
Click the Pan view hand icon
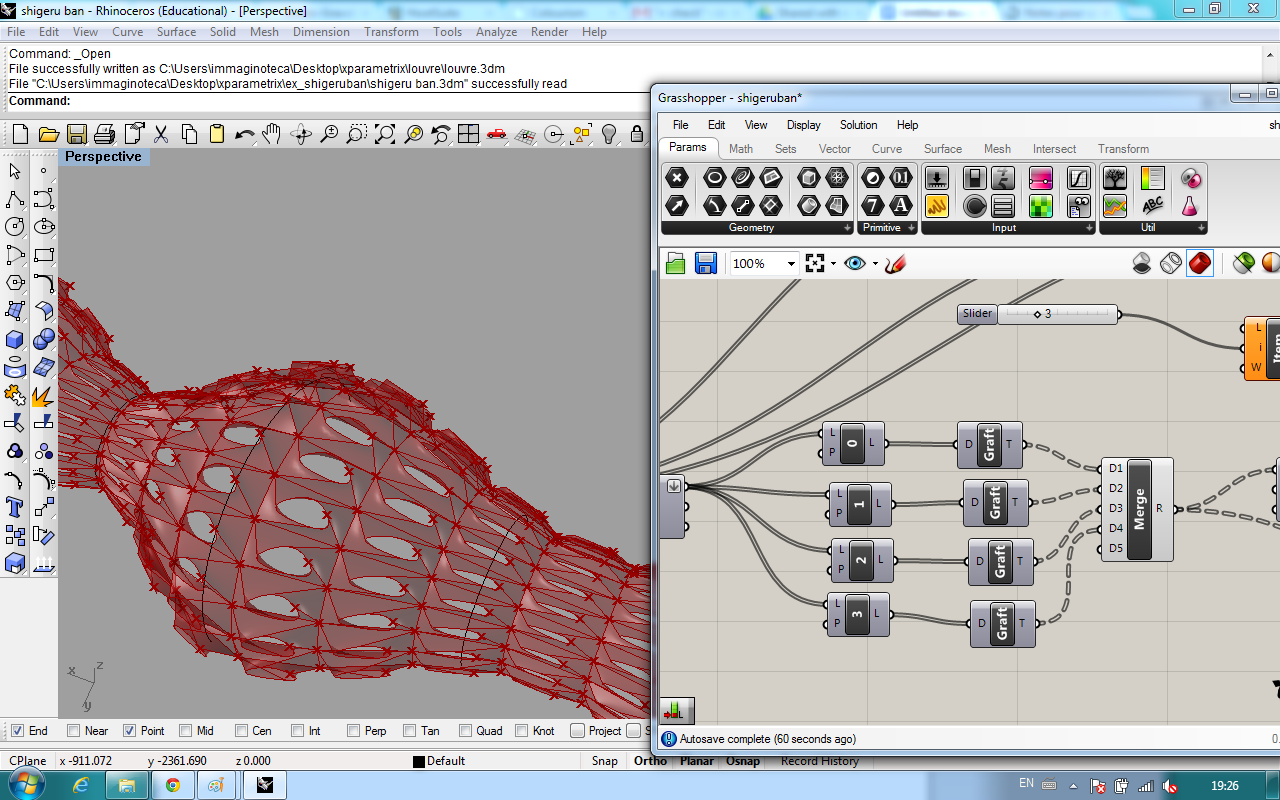pos(272,134)
